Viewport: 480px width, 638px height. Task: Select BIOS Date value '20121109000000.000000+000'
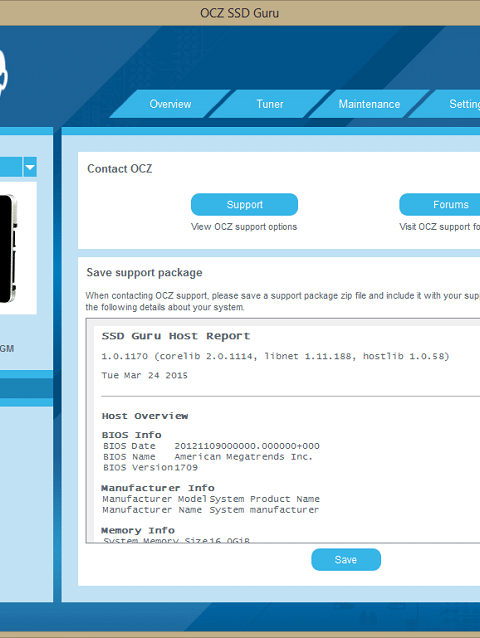(x=247, y=446)
